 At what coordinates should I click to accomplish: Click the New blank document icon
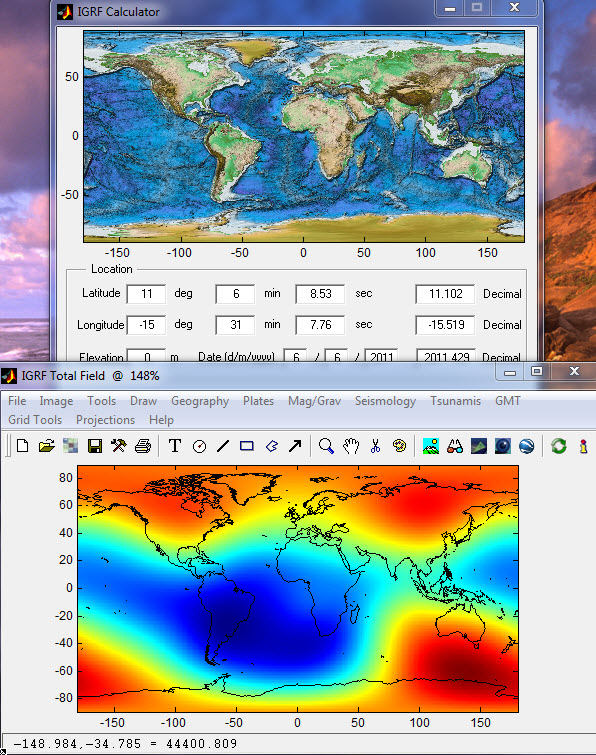click(x=23, y=446)
